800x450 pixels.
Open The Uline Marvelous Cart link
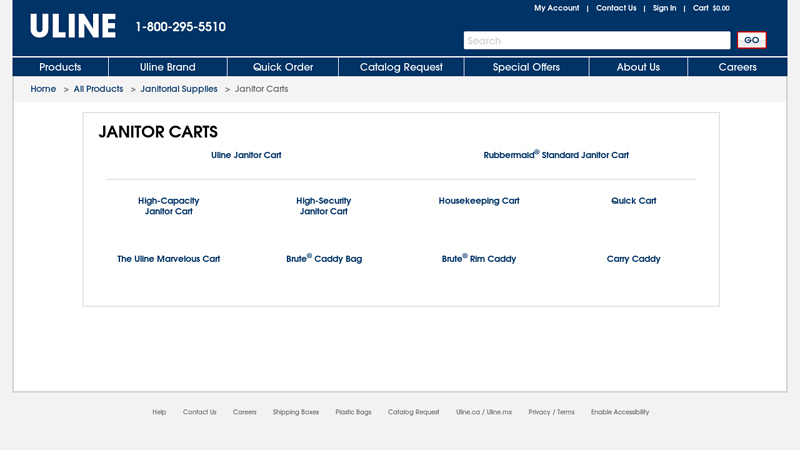coord(168,259)
